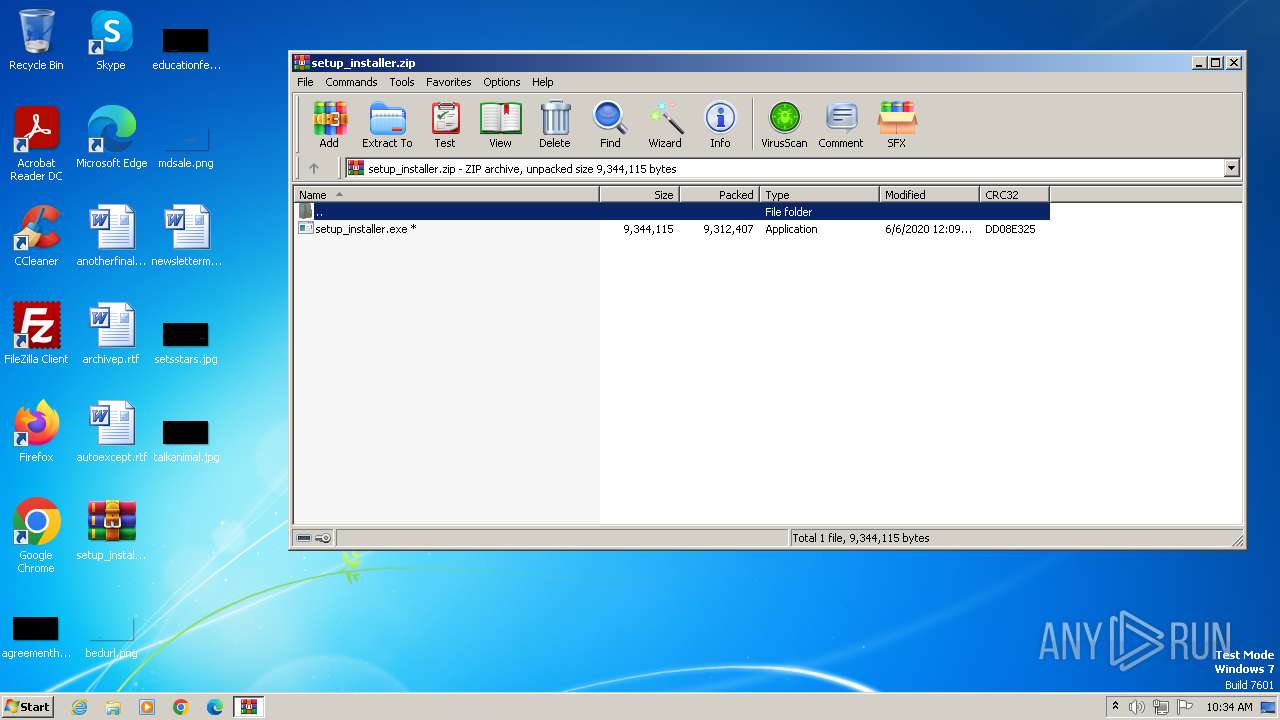This screenshot has width=1280, height=720.
Task: Go up one folder level arrow
Action: 313,169
